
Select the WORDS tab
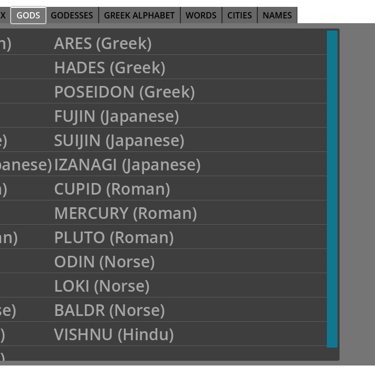tap(201, 15)
